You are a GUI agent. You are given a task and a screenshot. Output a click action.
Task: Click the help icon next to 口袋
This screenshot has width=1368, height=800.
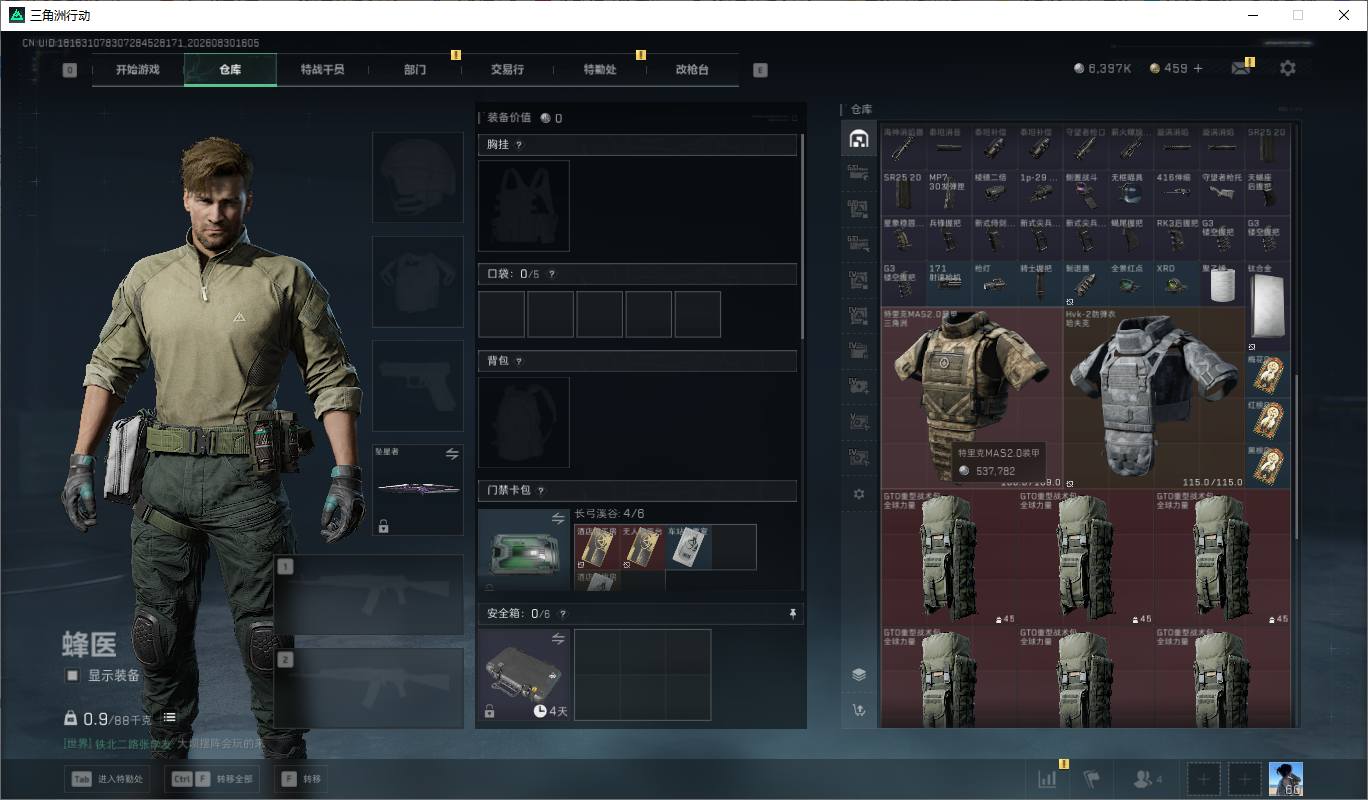pos(551,274)
